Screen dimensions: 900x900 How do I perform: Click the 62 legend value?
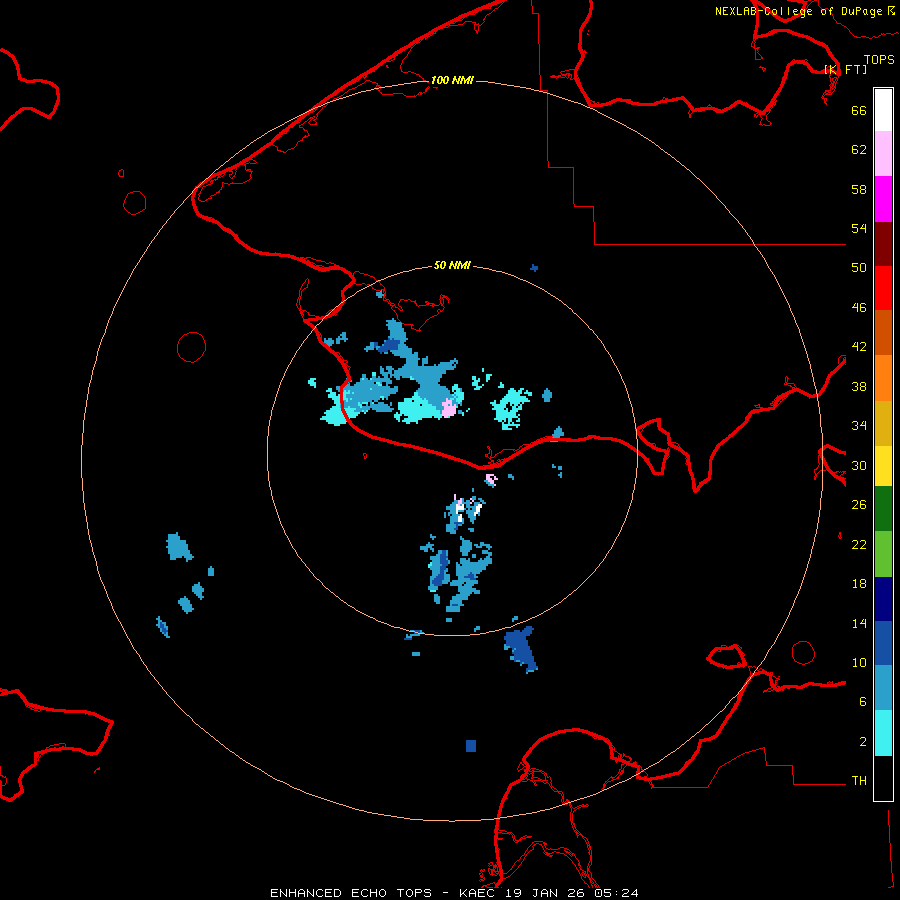pos(859,150)
